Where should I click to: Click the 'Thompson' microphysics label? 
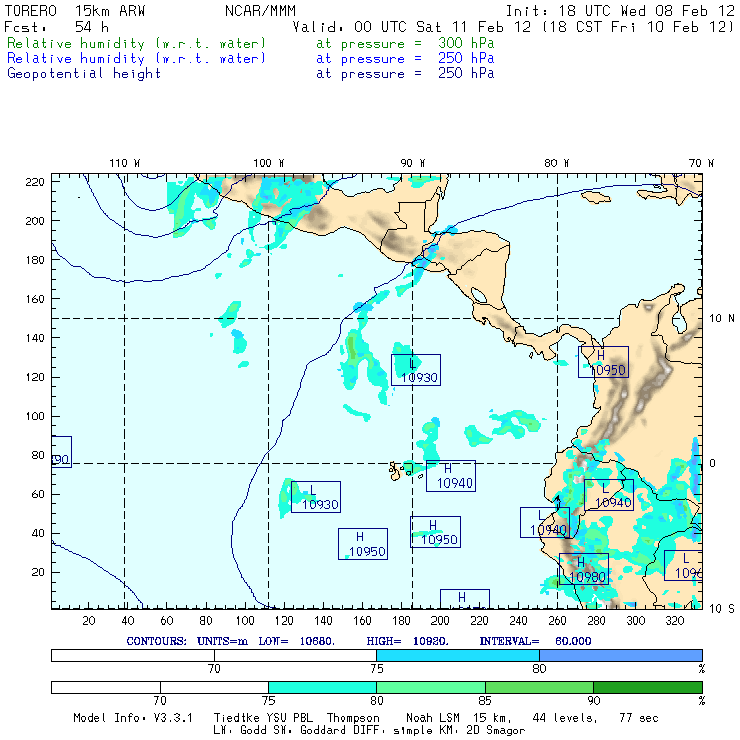pos(353,718)
